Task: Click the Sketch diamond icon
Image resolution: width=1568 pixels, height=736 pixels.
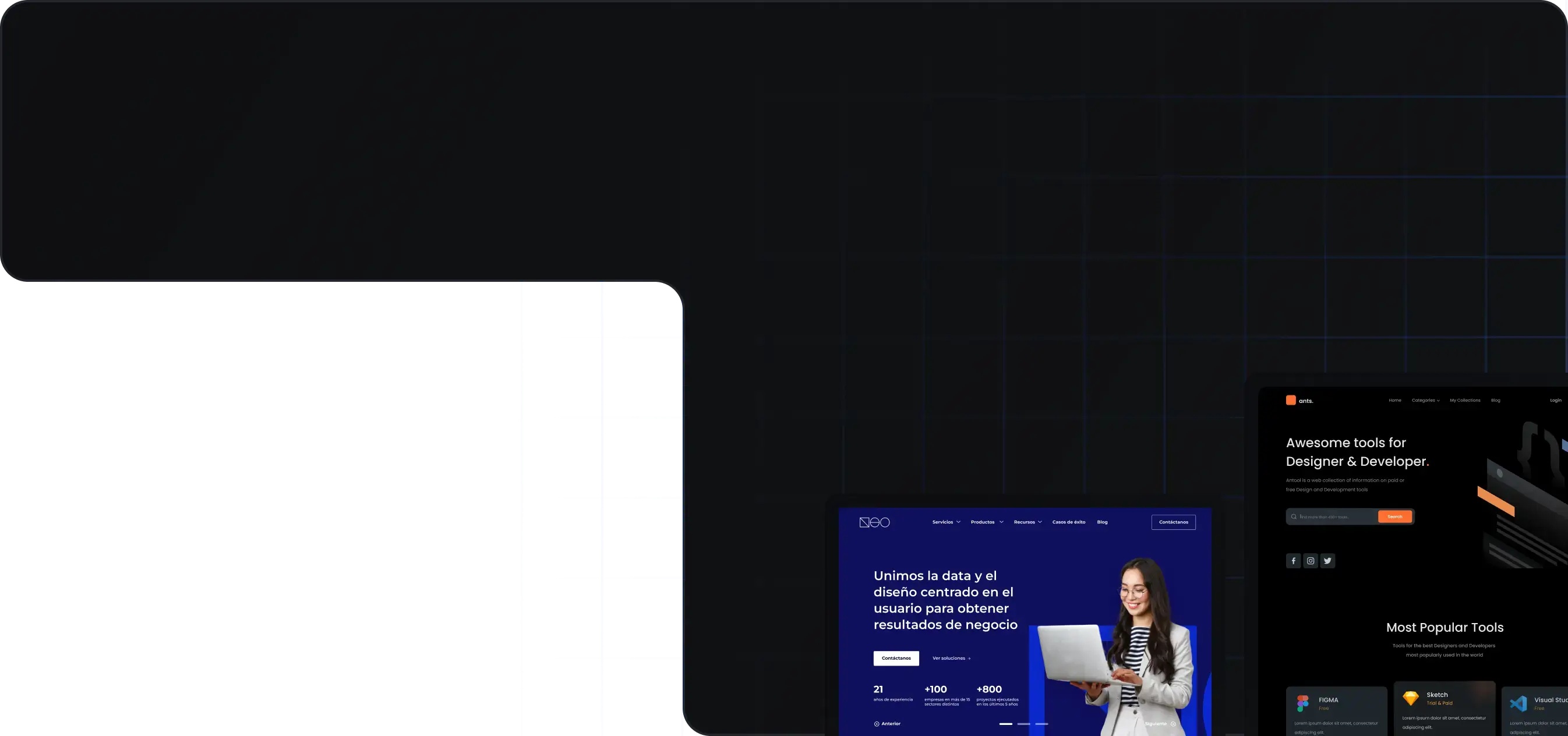Action: tap(1410, 698)
